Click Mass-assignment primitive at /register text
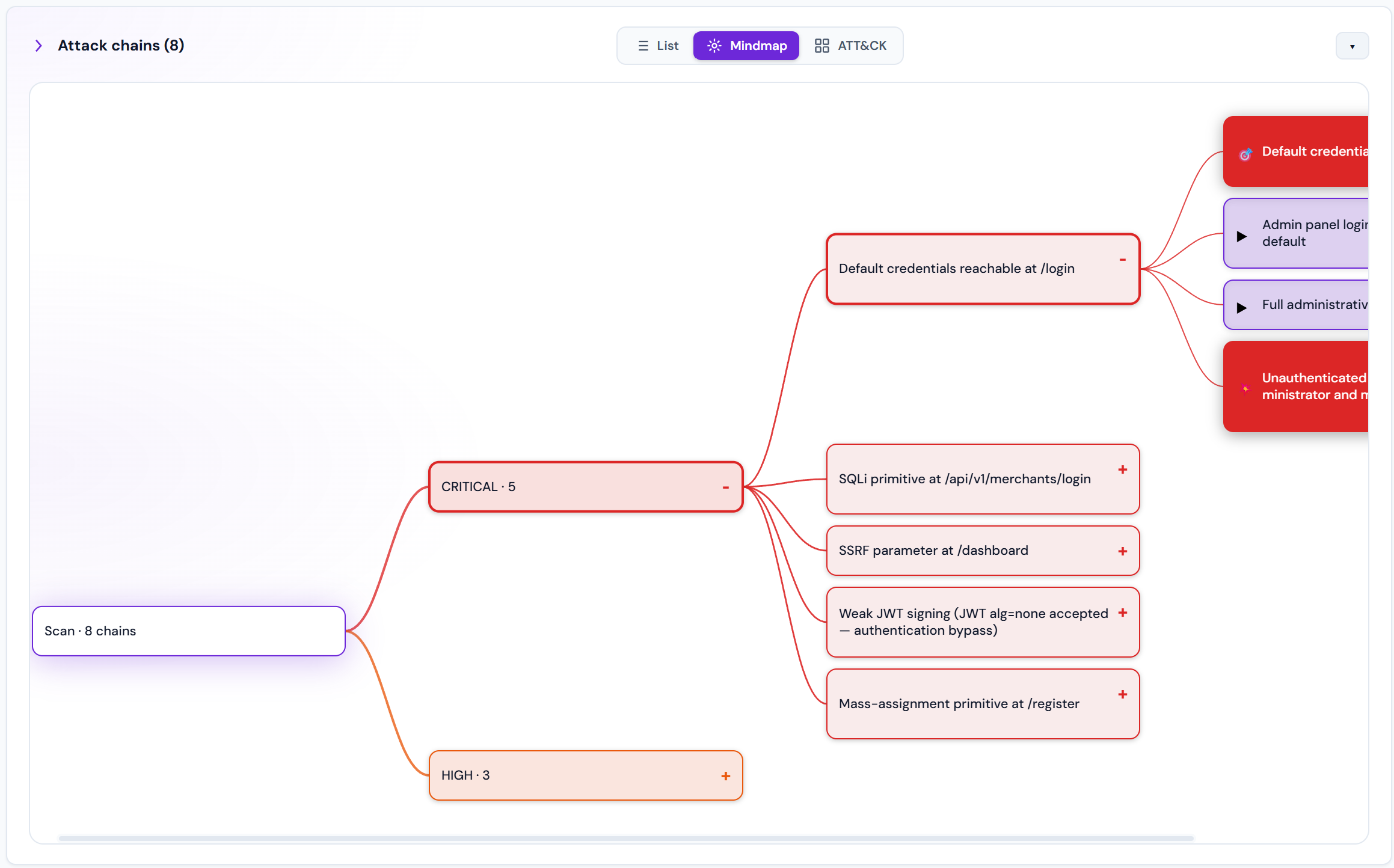This screenshot has width=1394, height=868. [x=959, y=704]
